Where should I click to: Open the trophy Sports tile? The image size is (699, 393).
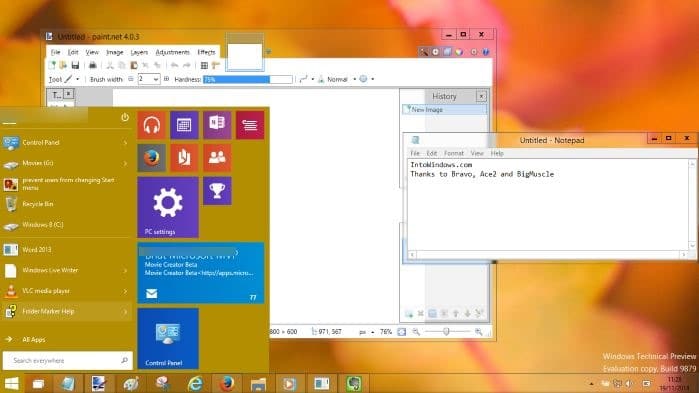pos(217,191)
